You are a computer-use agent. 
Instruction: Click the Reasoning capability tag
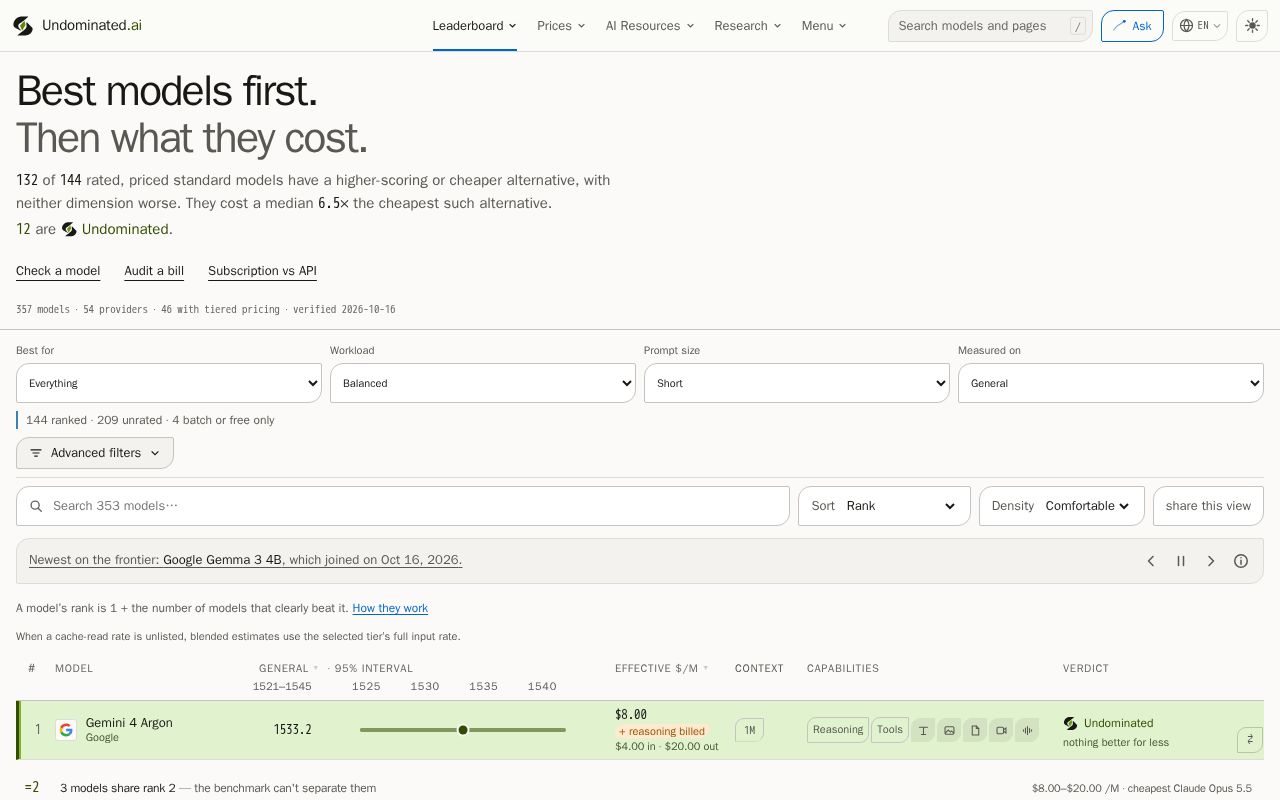[838, 730]
